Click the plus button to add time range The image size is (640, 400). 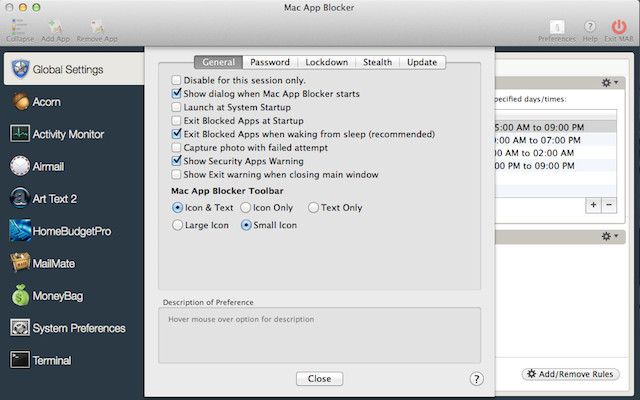point(593,204)
